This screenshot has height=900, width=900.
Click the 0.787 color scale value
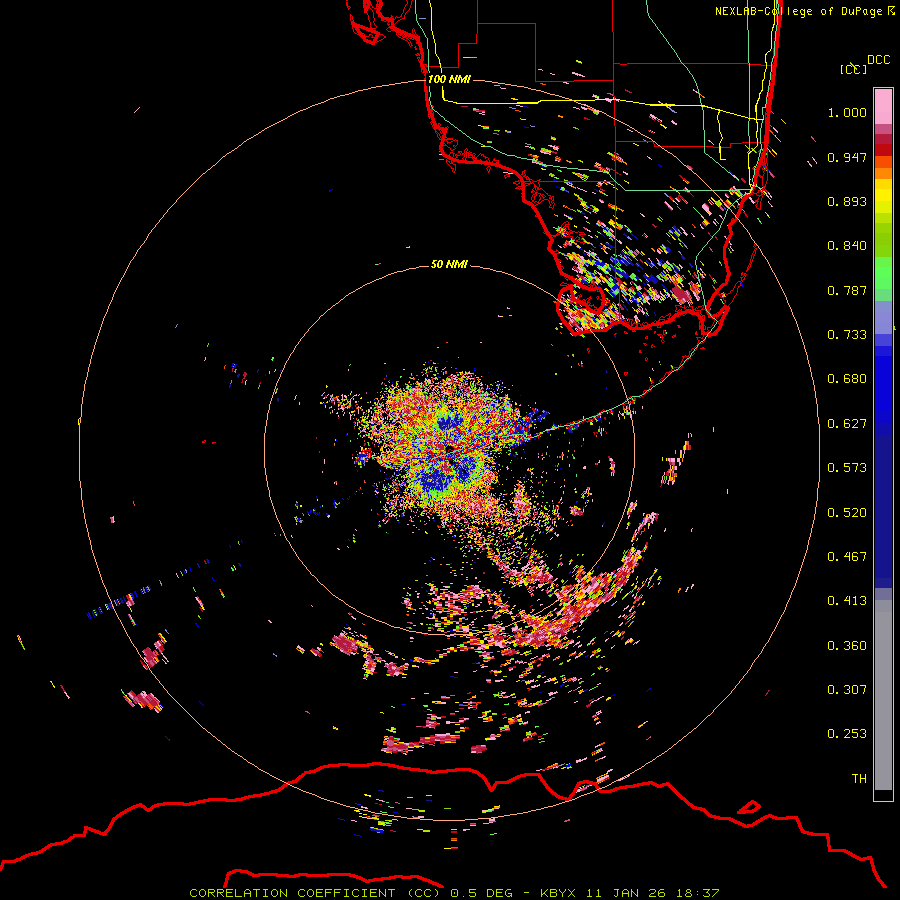847,290
